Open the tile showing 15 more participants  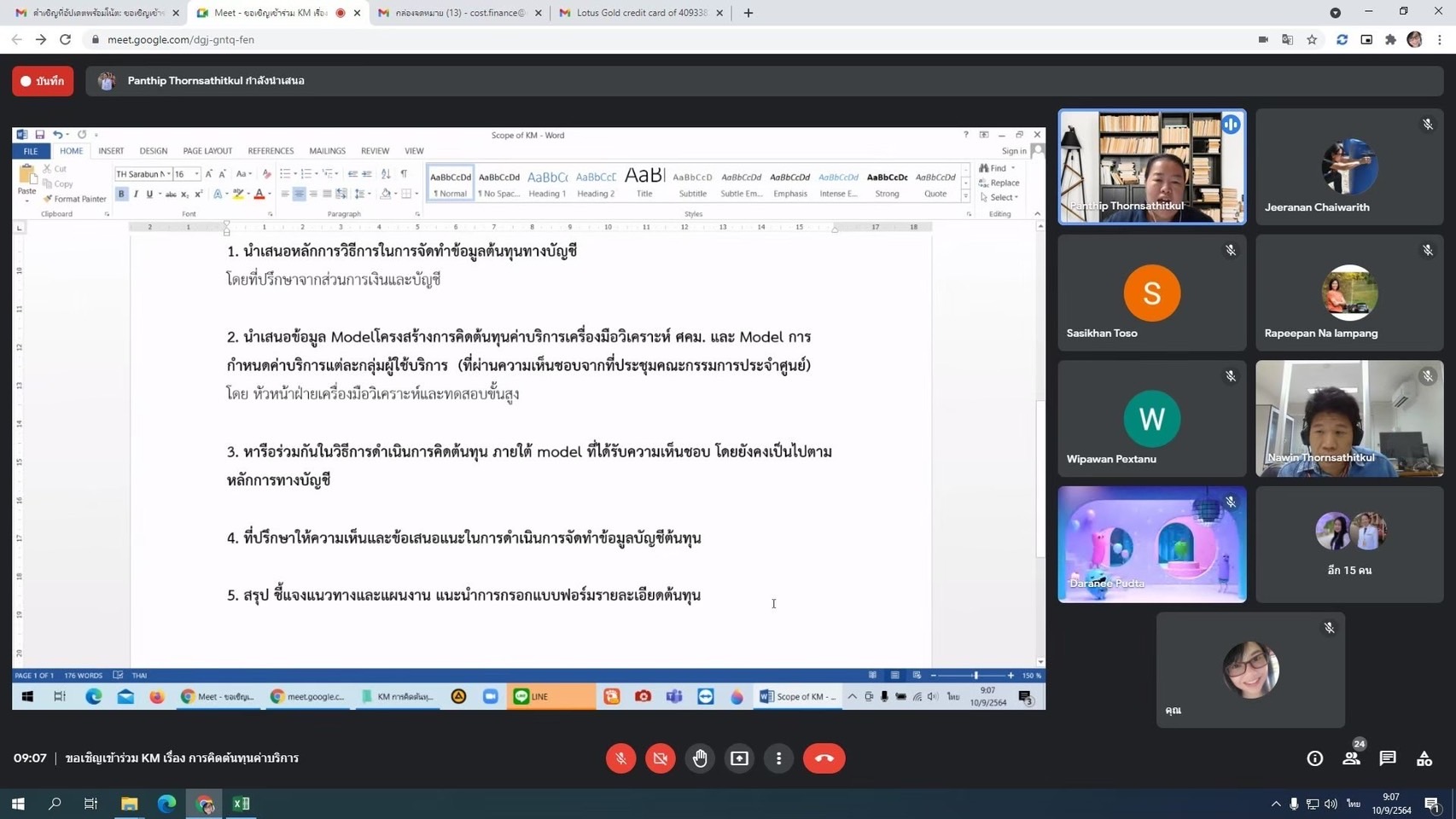coord(1349,544)
